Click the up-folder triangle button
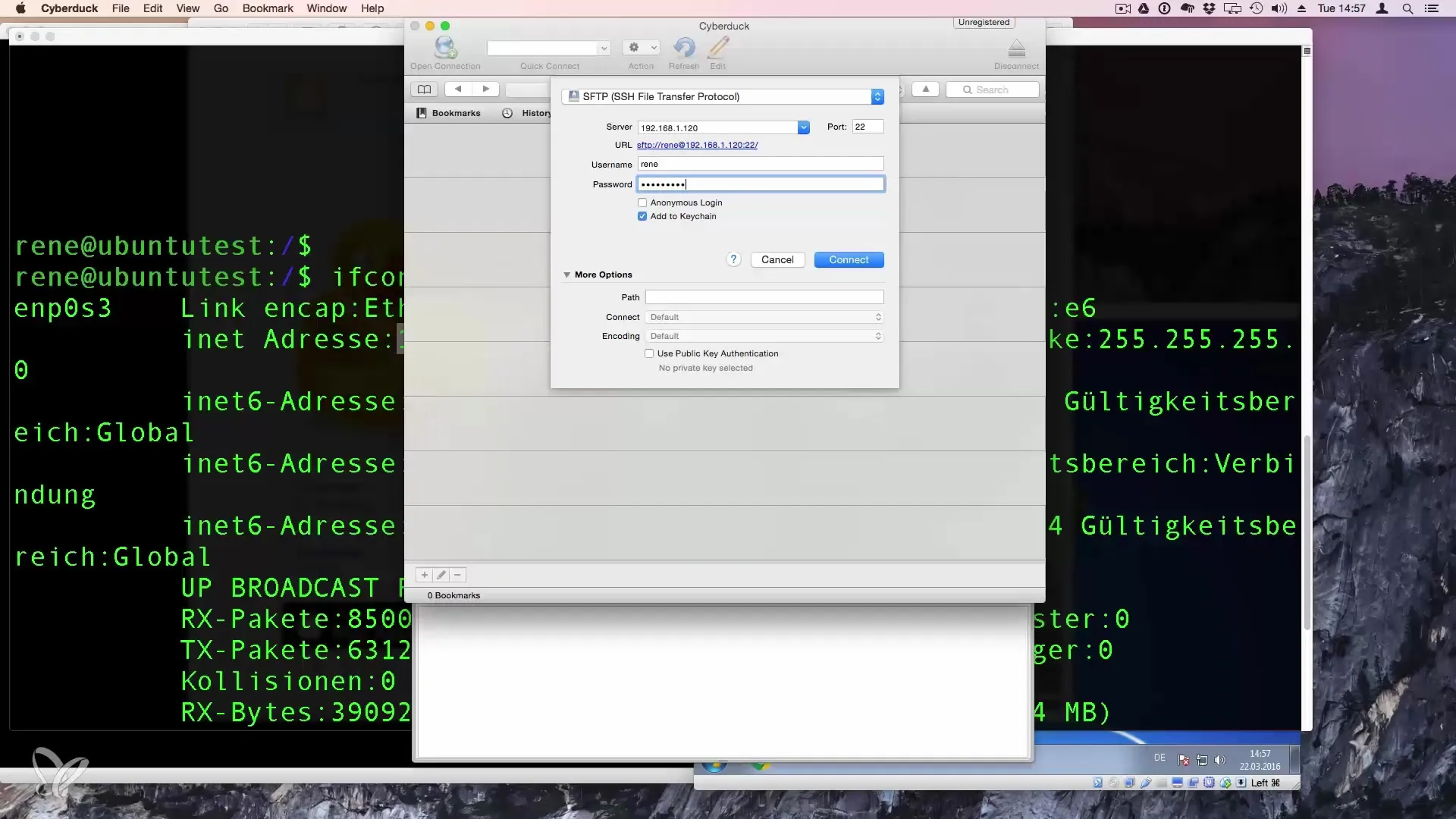This screenshot has height=819, width=1456. 925,89
